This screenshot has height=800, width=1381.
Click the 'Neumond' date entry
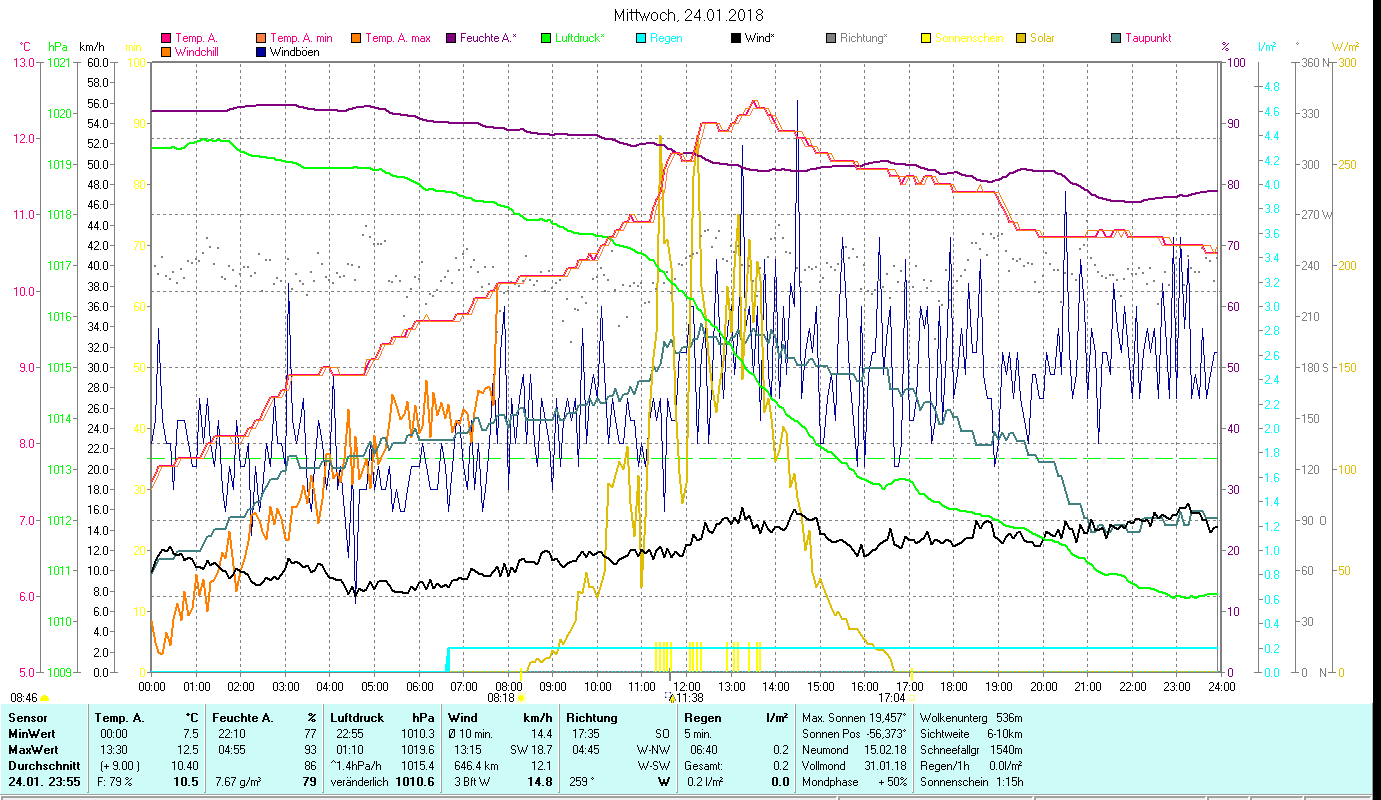pos(855,750)
